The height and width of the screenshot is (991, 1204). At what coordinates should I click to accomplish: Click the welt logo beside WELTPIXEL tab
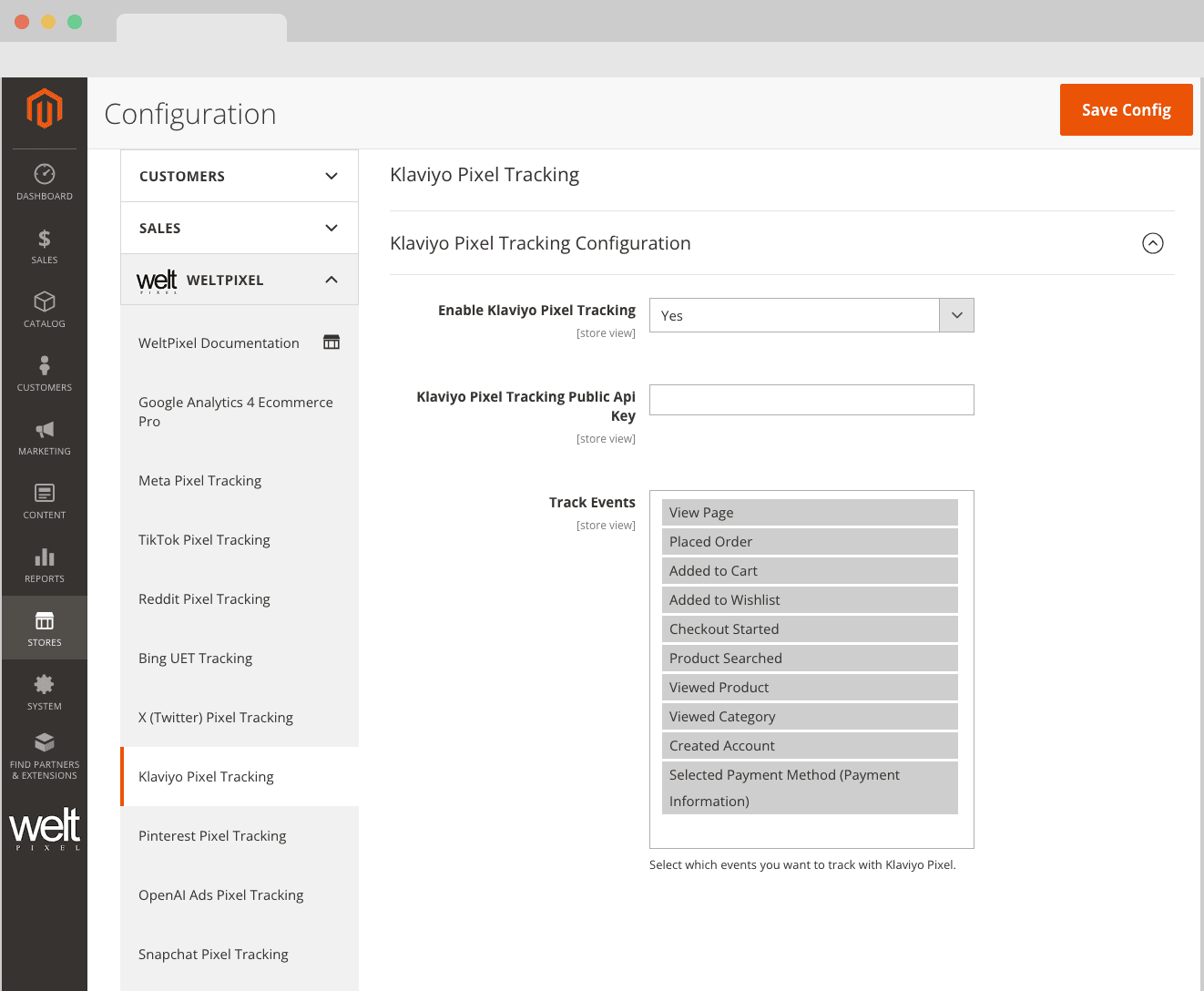pos(157,281)
